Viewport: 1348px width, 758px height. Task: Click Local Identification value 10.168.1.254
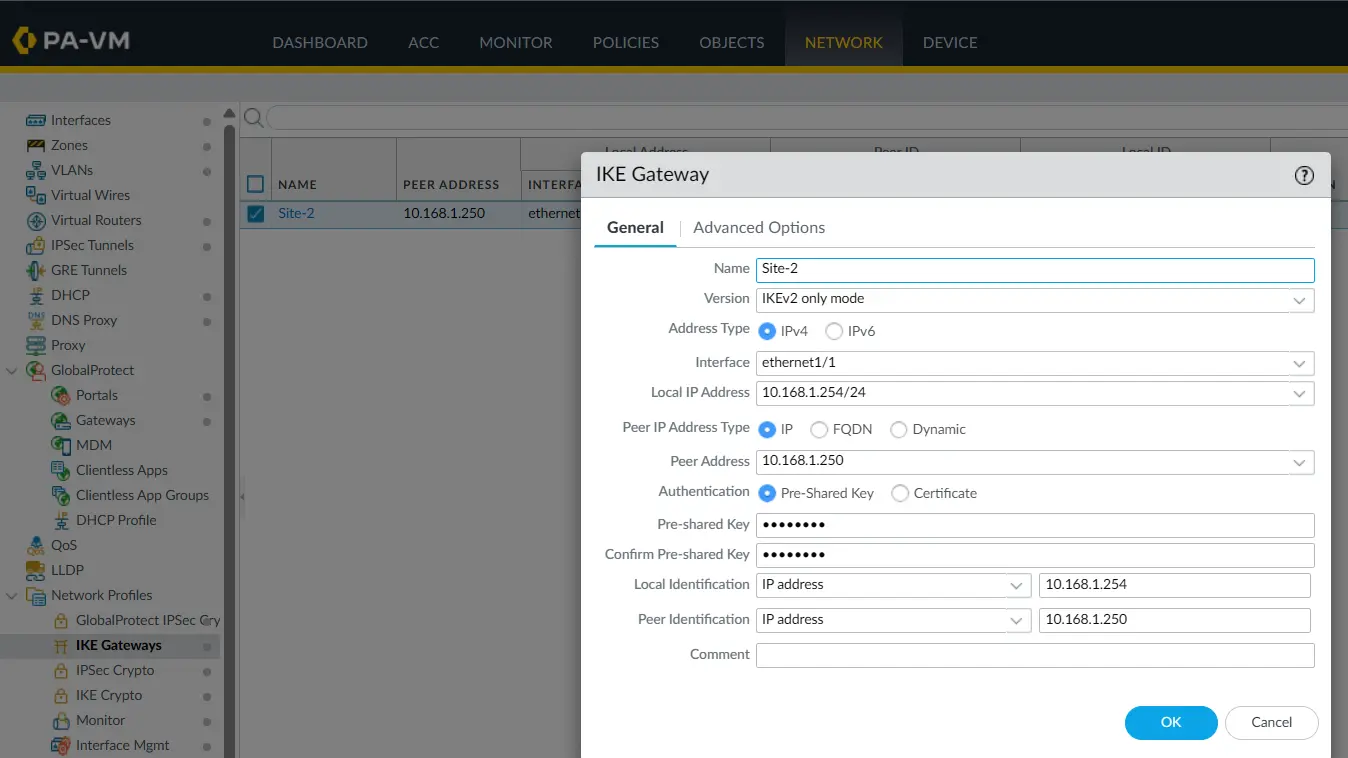pos(1175,586)
